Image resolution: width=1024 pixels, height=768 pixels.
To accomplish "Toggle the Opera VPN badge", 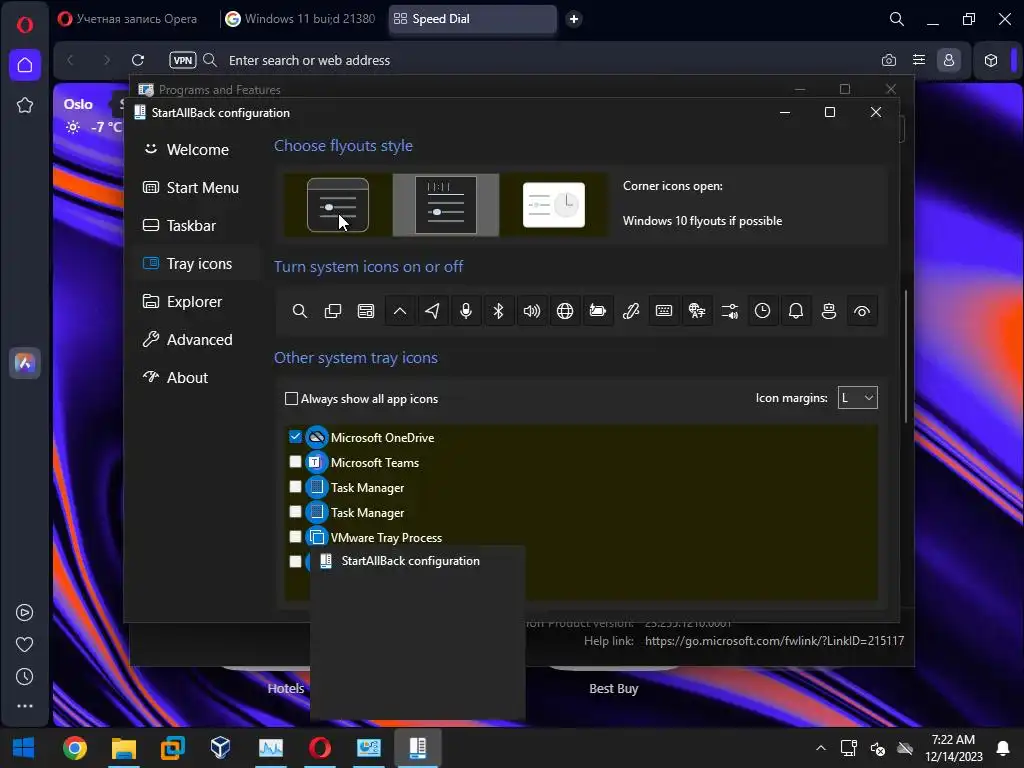I will [x=182, y=60].
